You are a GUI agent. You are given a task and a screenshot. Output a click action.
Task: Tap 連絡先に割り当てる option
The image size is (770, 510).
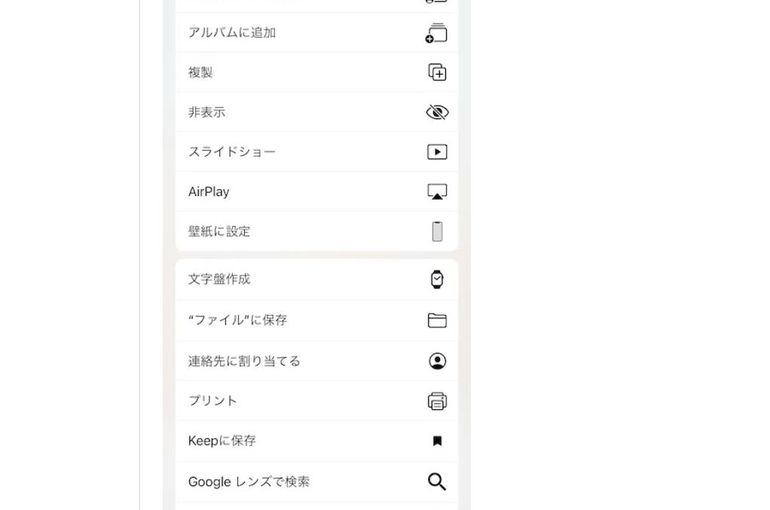coord(244,361)
